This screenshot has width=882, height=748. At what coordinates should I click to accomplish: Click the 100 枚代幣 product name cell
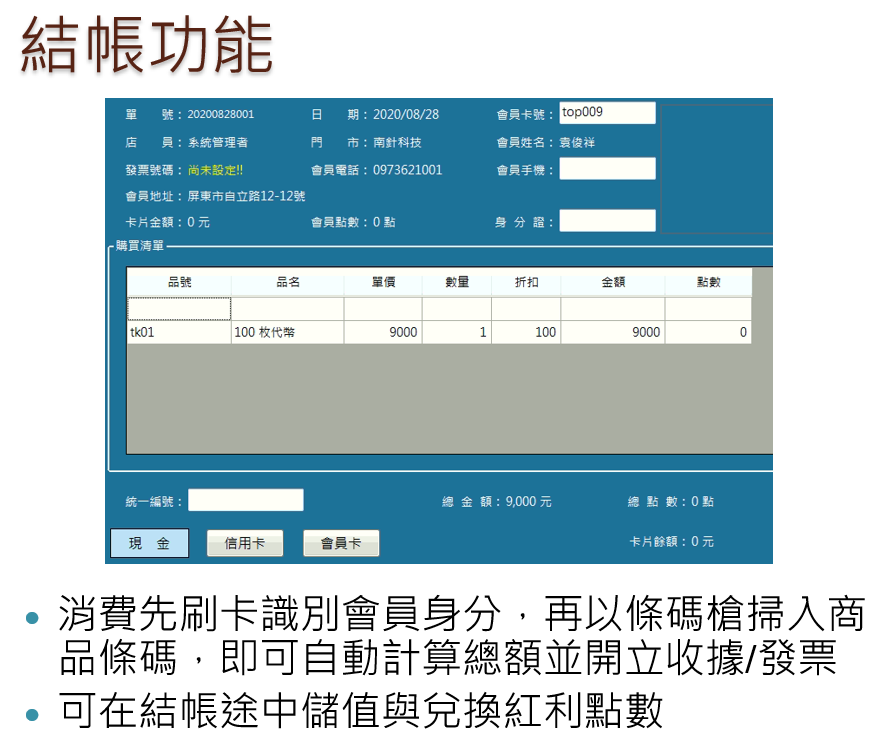pos(288,333)
